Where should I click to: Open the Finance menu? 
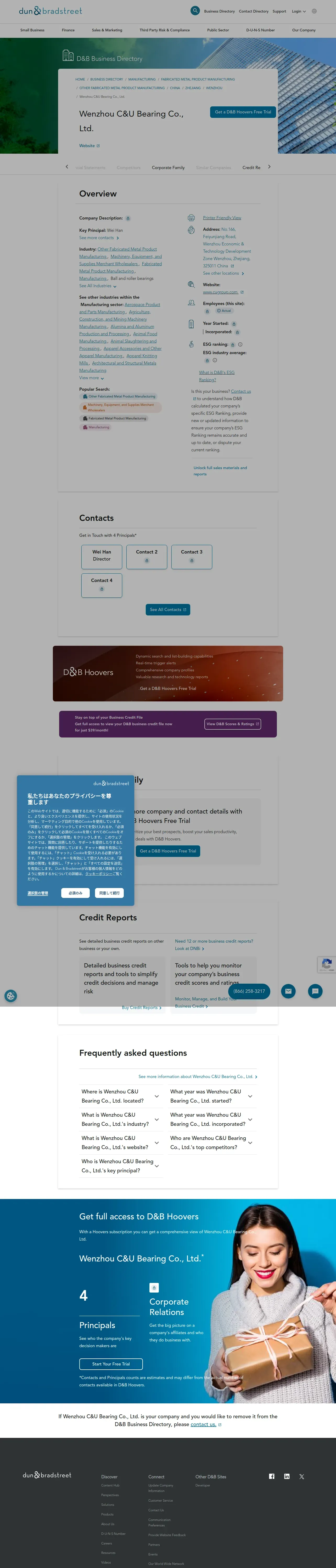point(68,30)
